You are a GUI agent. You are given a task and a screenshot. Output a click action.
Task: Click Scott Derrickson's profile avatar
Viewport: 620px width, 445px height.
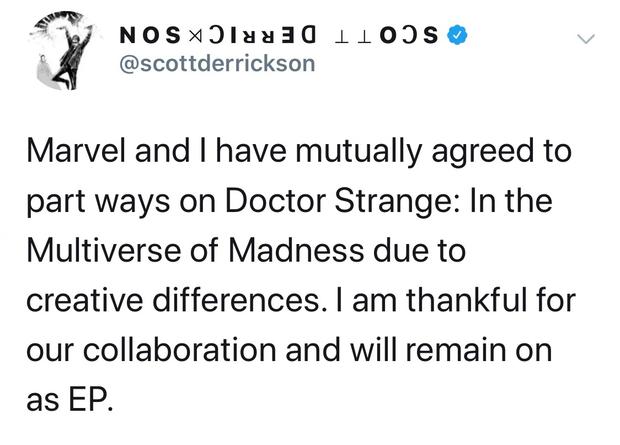click(x=64, y=43)
